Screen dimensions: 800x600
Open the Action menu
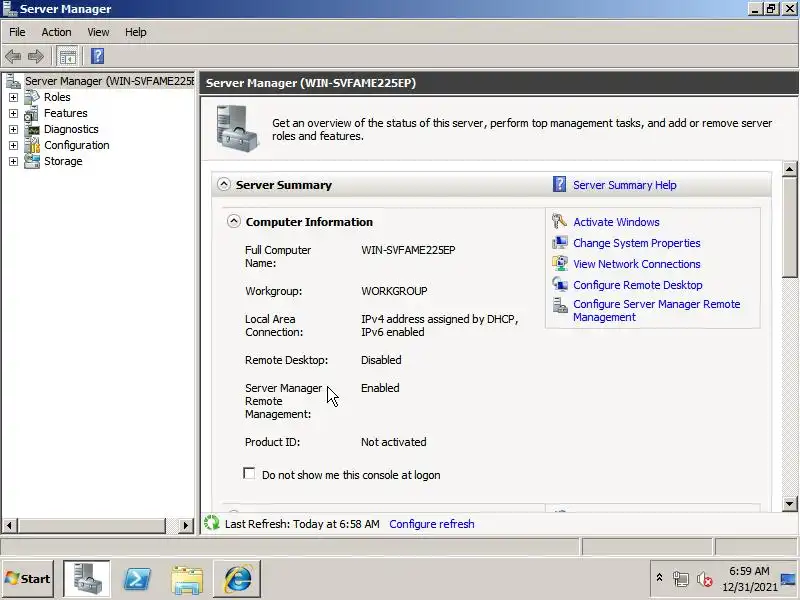56,32
